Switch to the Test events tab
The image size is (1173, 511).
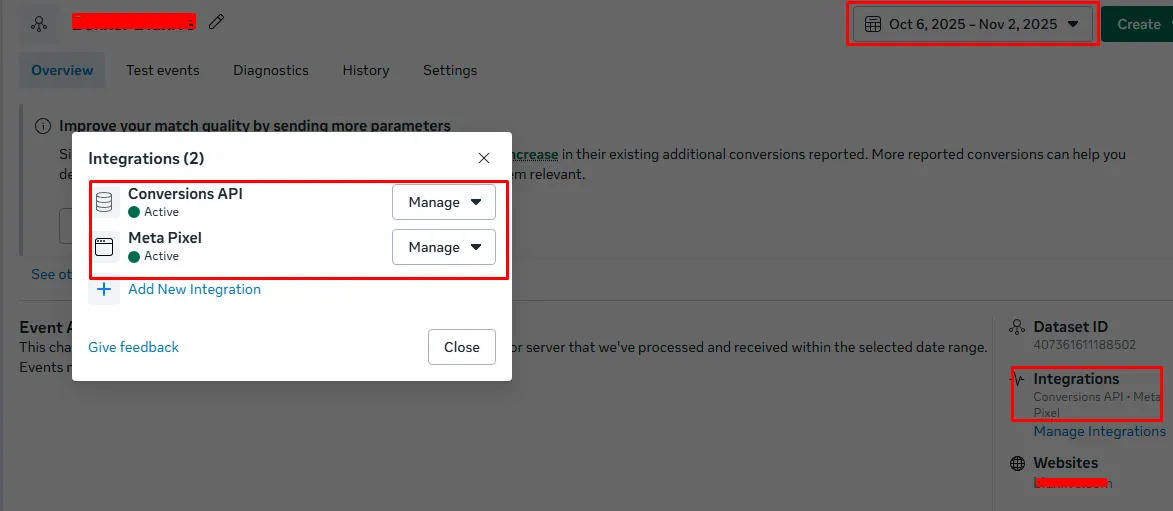[x=162, y=70]
